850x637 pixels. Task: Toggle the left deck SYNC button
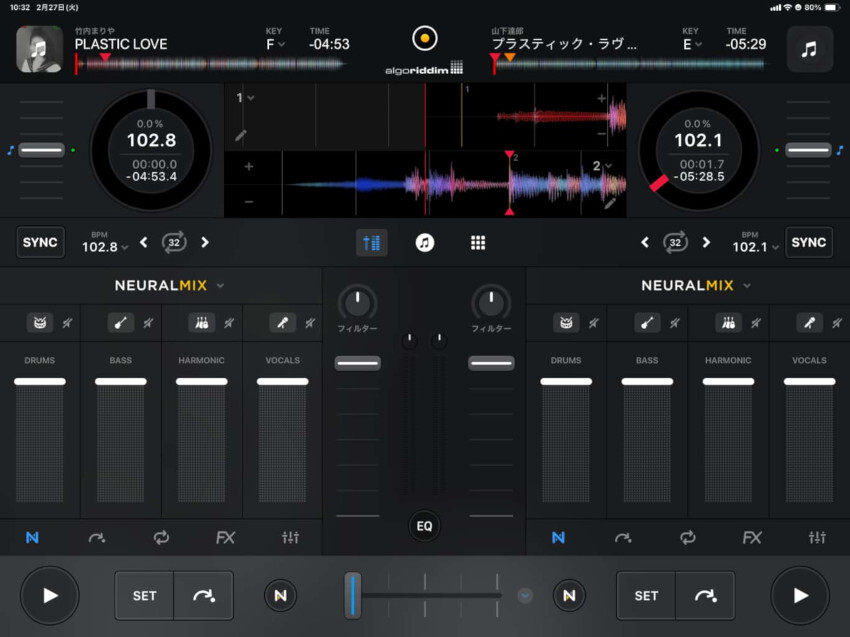pos(40,242)
